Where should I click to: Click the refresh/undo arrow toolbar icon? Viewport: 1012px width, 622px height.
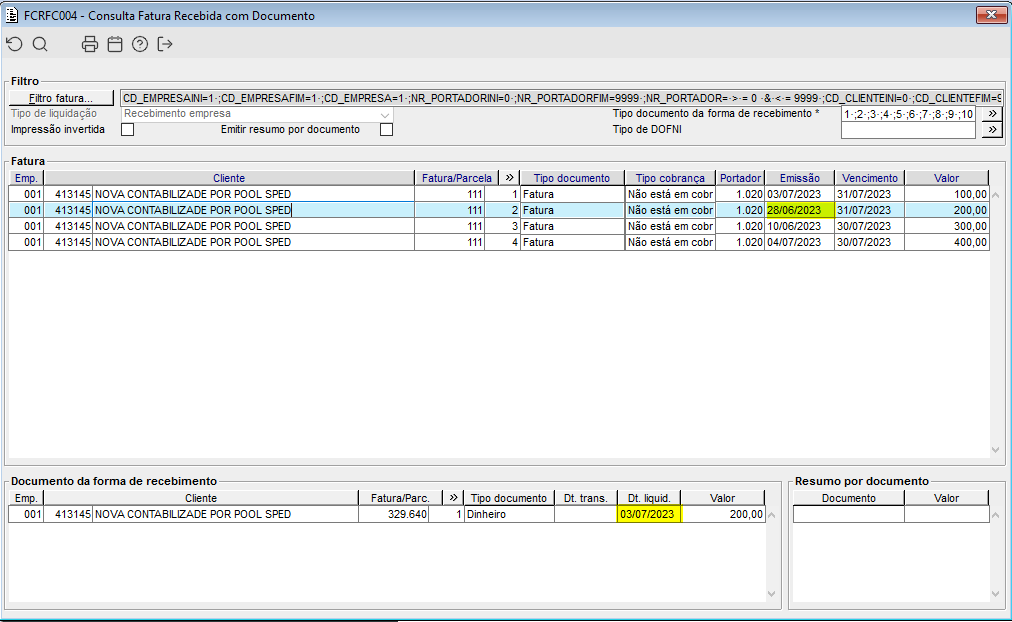pyautogui.click(x=14, y=44)
